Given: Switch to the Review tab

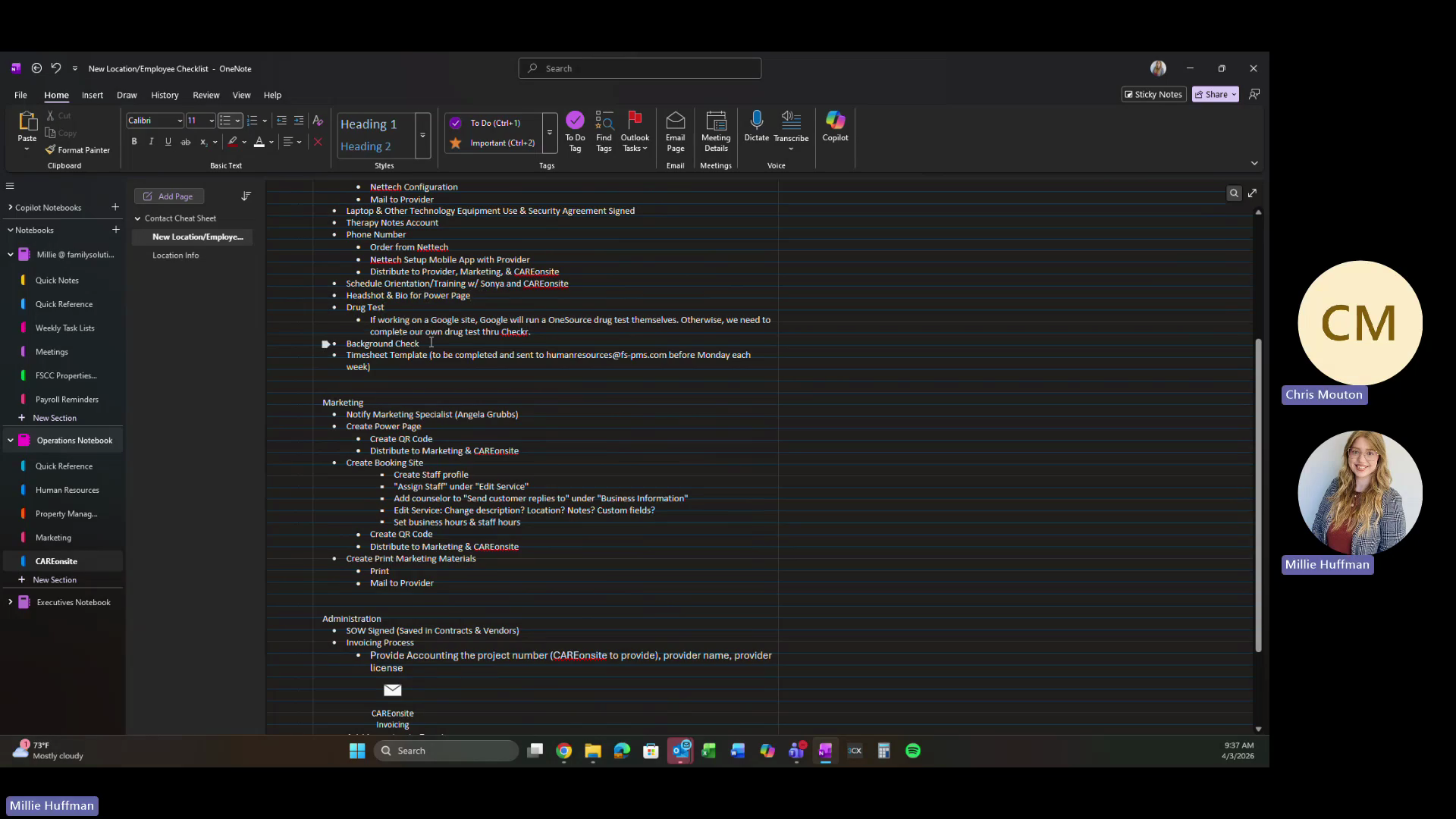Looking at the screenshot, I should click(x=206, y=95).
